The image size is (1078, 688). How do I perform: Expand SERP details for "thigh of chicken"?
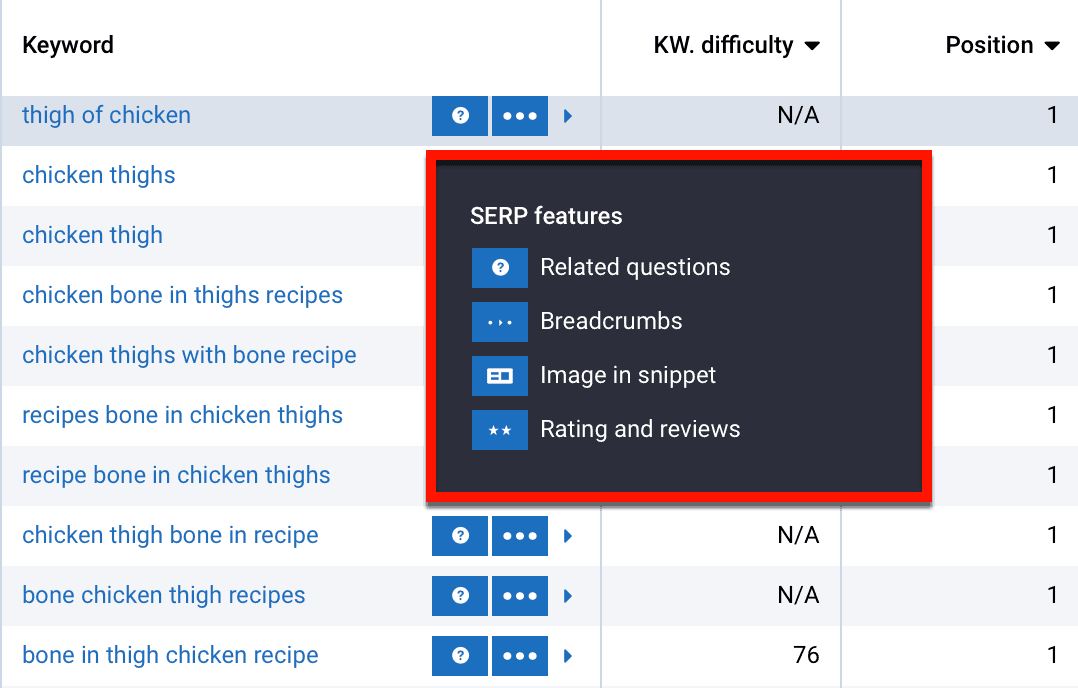point(568,115)
